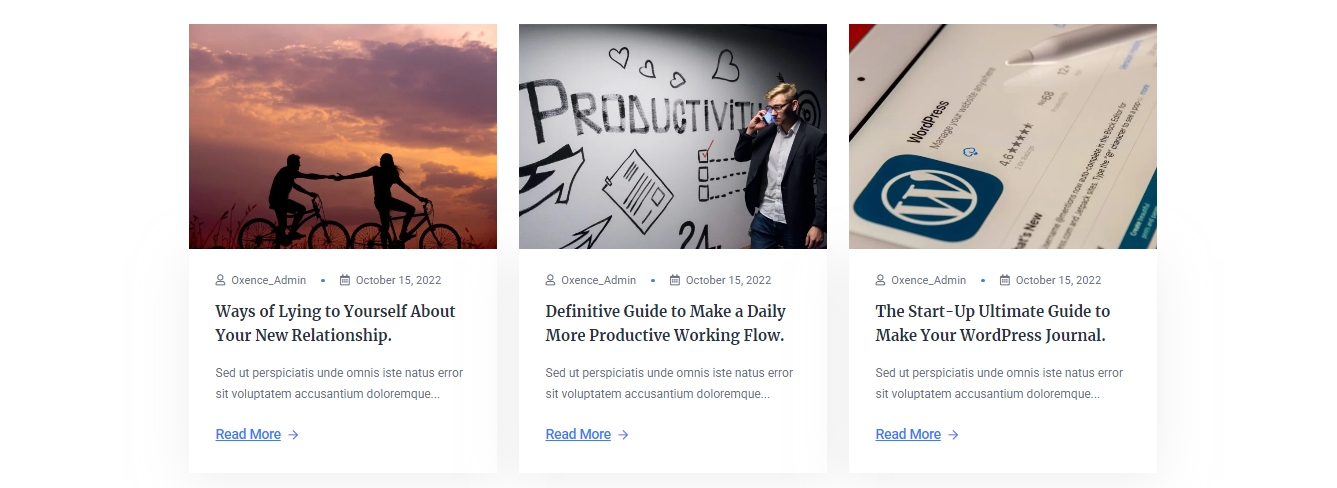Select the sunset bicycle couple thumbnail
Image resolution: width=1337 pixels, height=488 pixels.
tap(343, 136)
